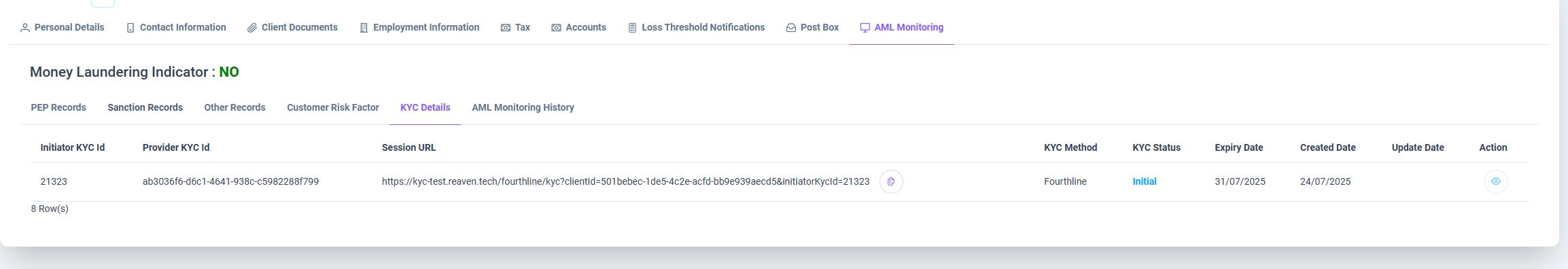The image size is (1568, 269).
Task: Click the Initial KYC status link
Action: click(1145, 181)
